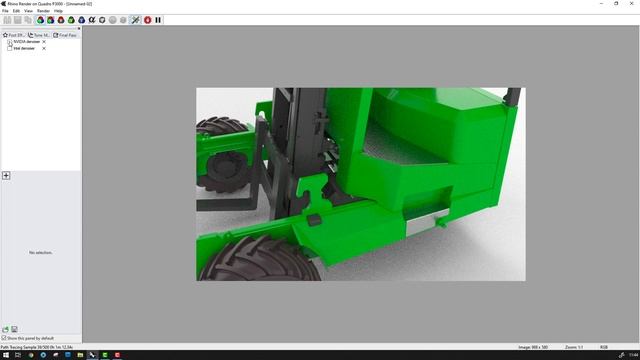Click the rendered forklift image

pyautogui.click(x=361, y=184)
